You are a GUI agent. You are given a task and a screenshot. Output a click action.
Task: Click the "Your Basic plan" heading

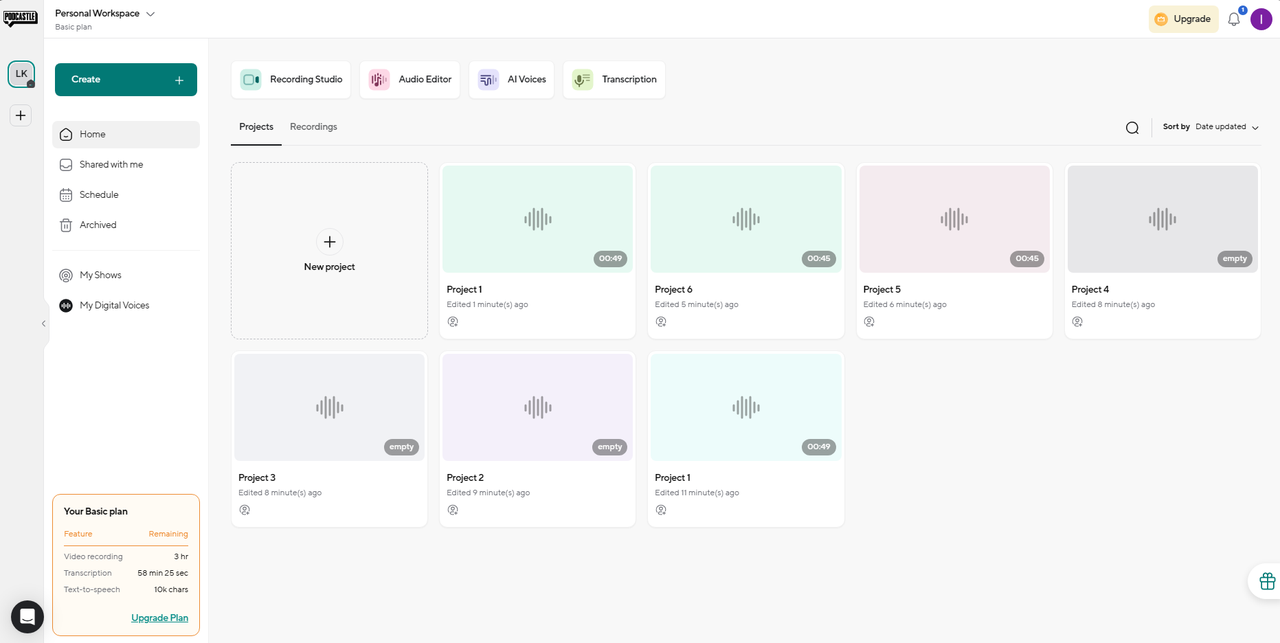click(x=96, y=512)
